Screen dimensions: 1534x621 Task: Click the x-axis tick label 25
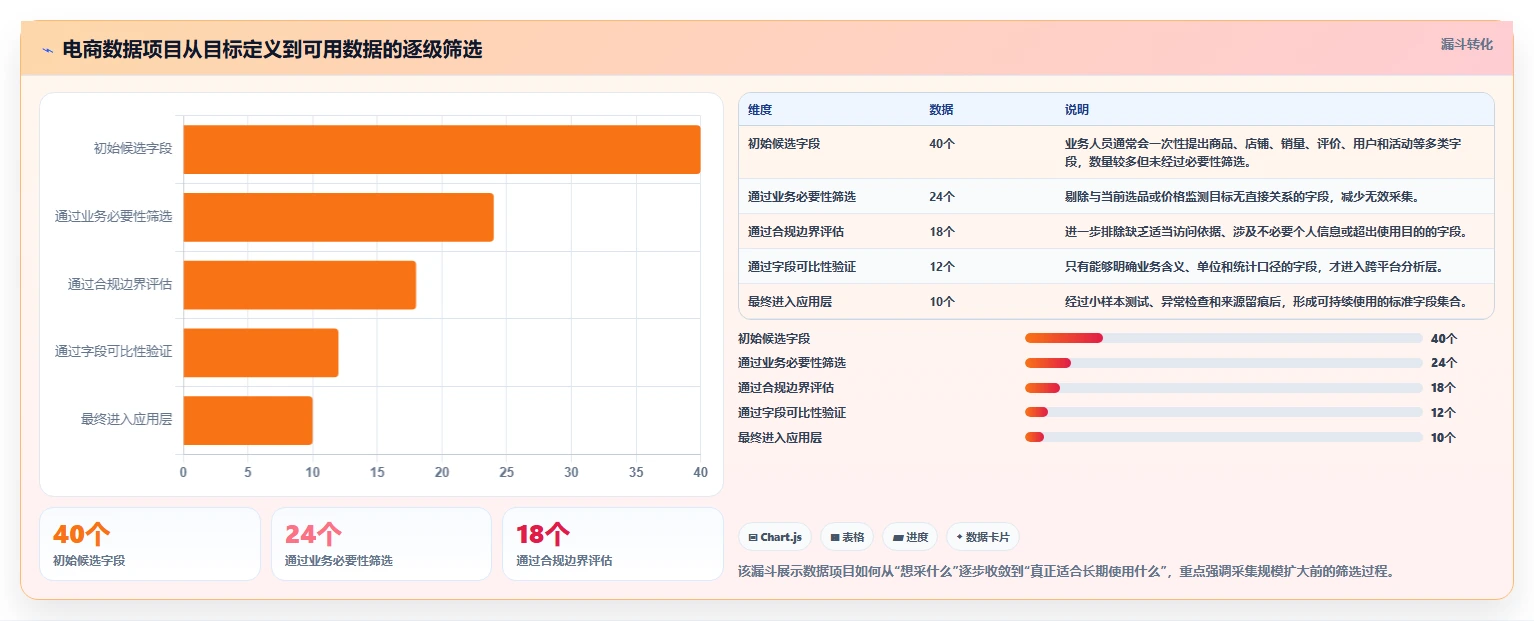[507, 472]
